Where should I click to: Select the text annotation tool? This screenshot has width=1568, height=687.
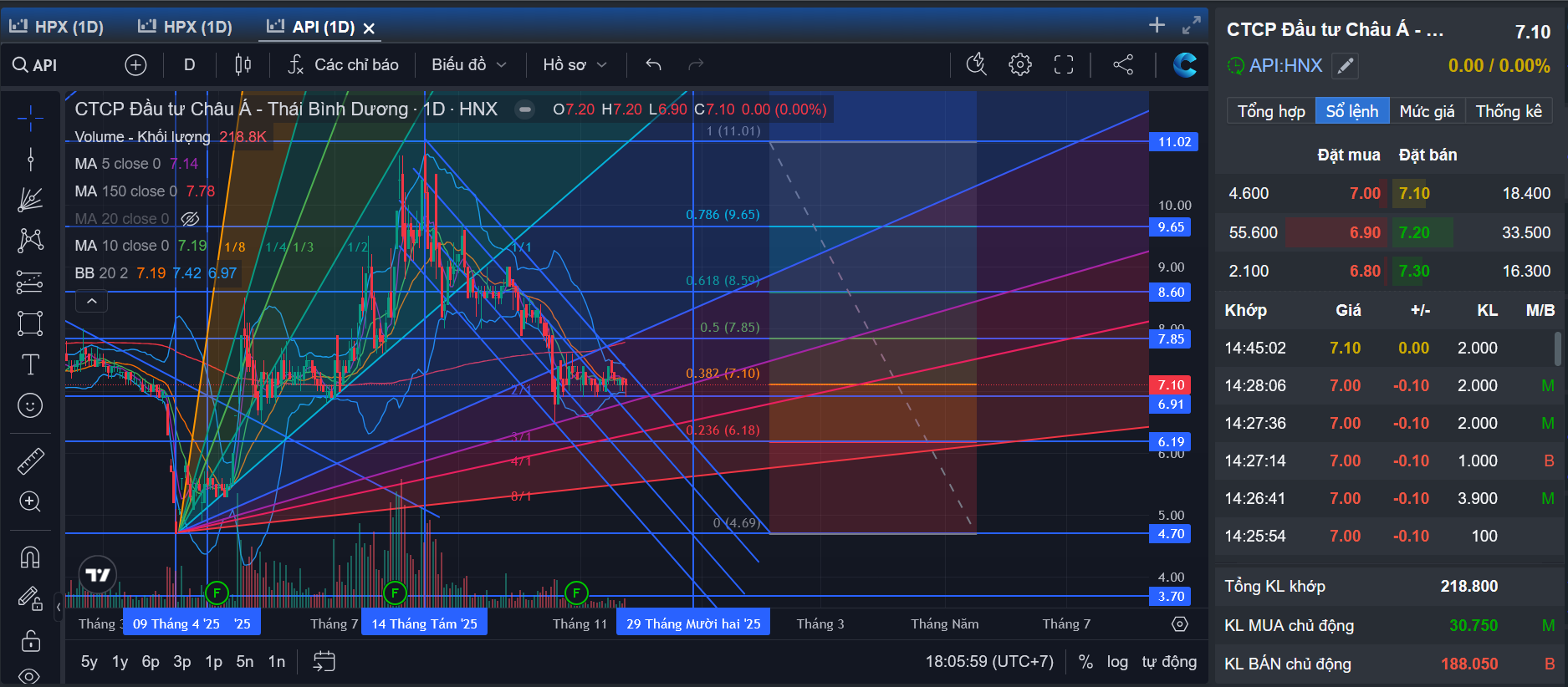pos(30,364)
